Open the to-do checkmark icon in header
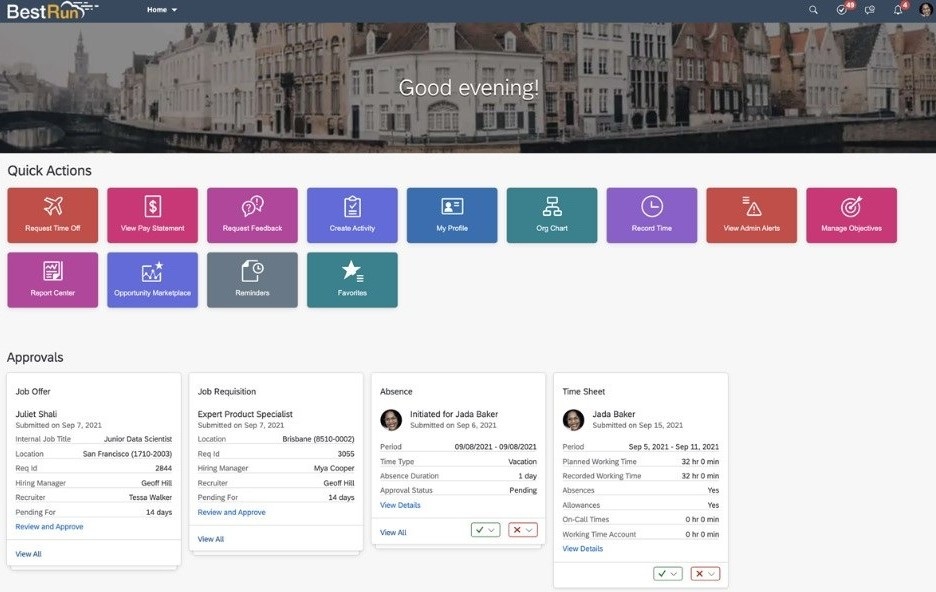Viewport: 936px width, 592px height. 842,10
